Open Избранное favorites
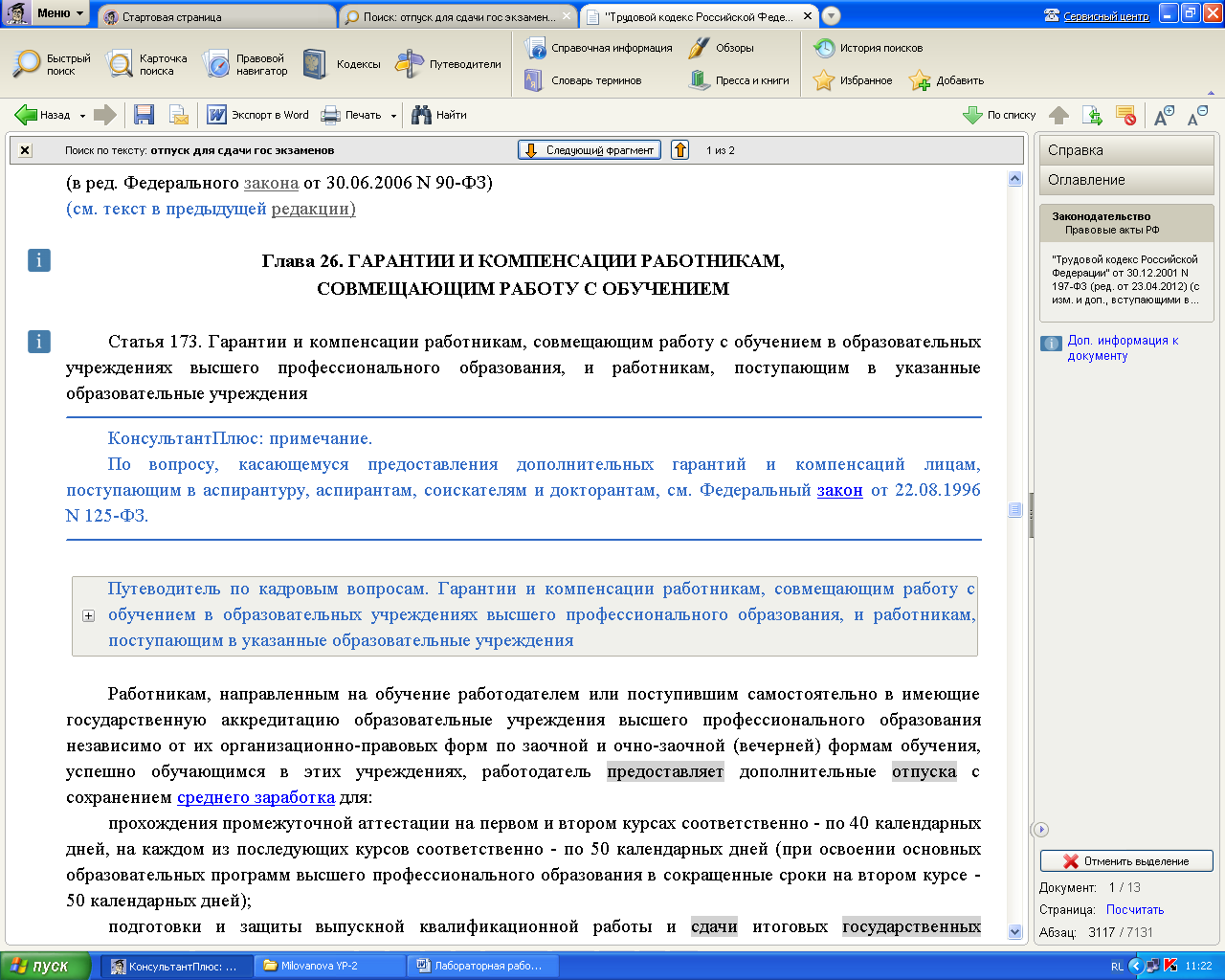This screenshot has height=980, width=1225. (x=853, y=80)
